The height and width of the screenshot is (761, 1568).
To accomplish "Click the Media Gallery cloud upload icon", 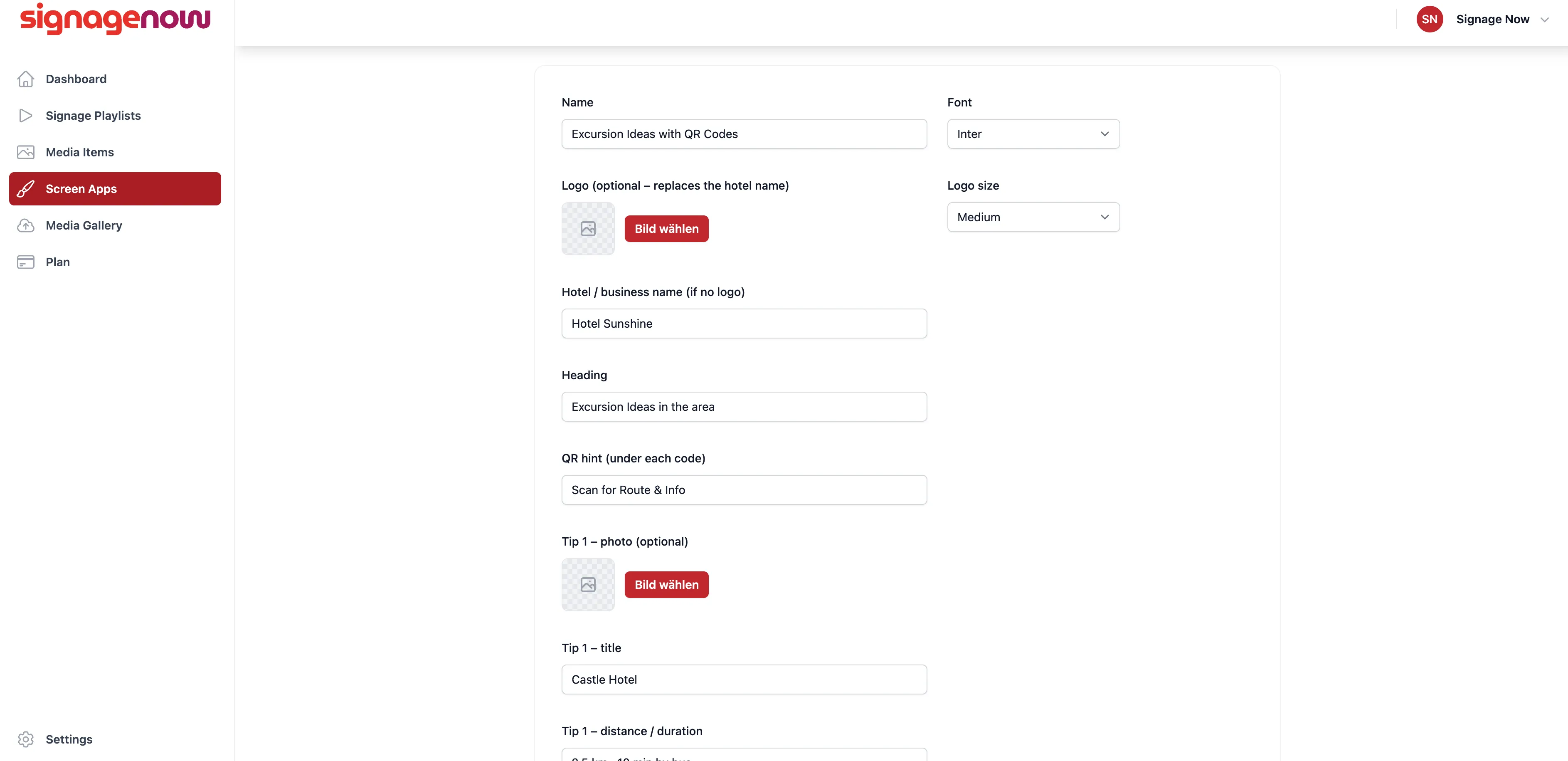I will [x=26, y=225].
